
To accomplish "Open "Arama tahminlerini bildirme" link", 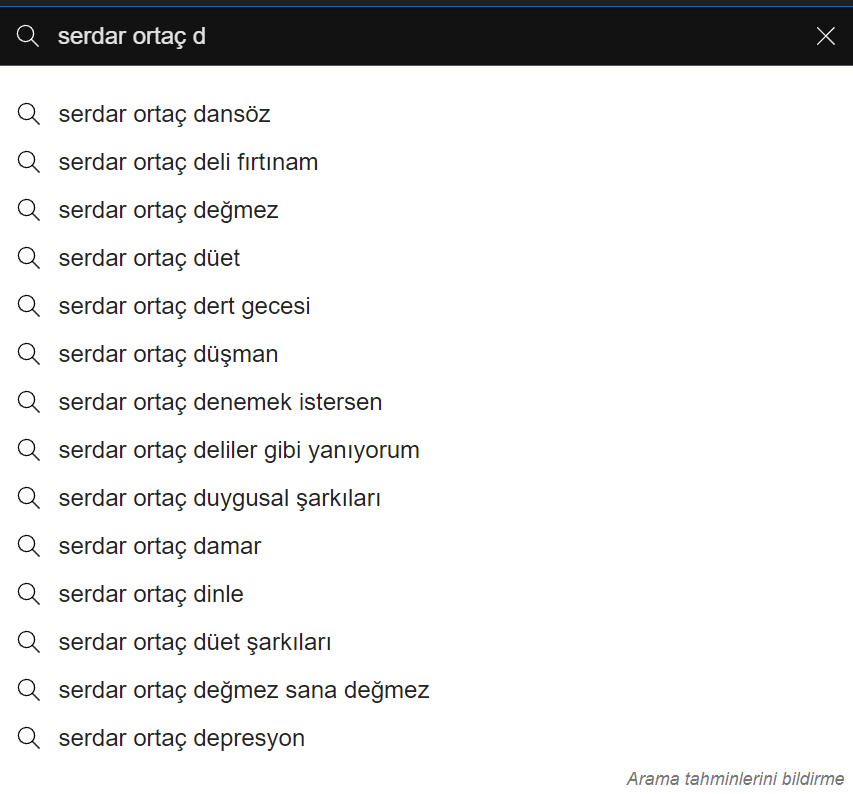I will tap(735, 778).
